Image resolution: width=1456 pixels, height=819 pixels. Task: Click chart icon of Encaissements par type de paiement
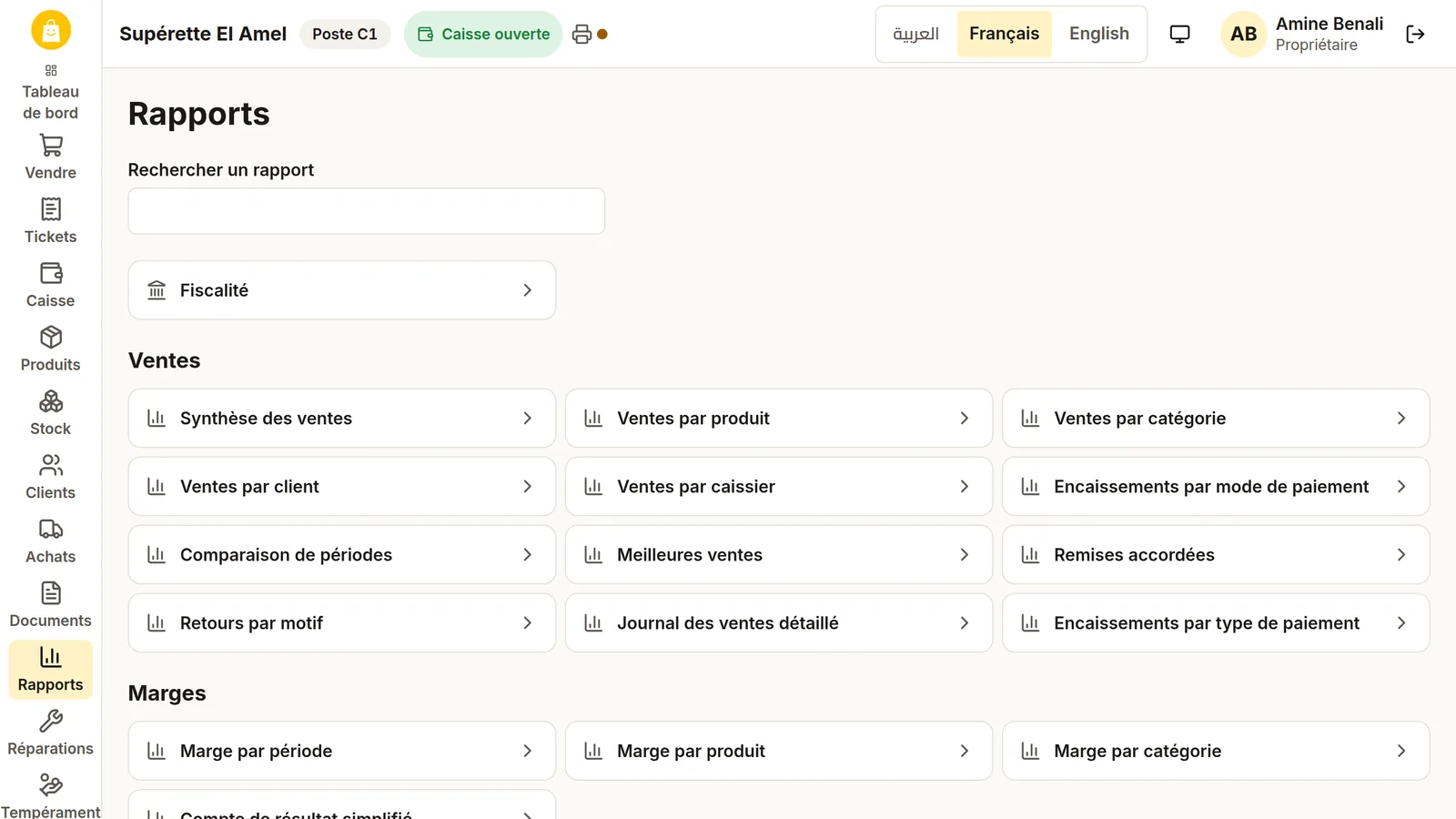coord(1030,623)
